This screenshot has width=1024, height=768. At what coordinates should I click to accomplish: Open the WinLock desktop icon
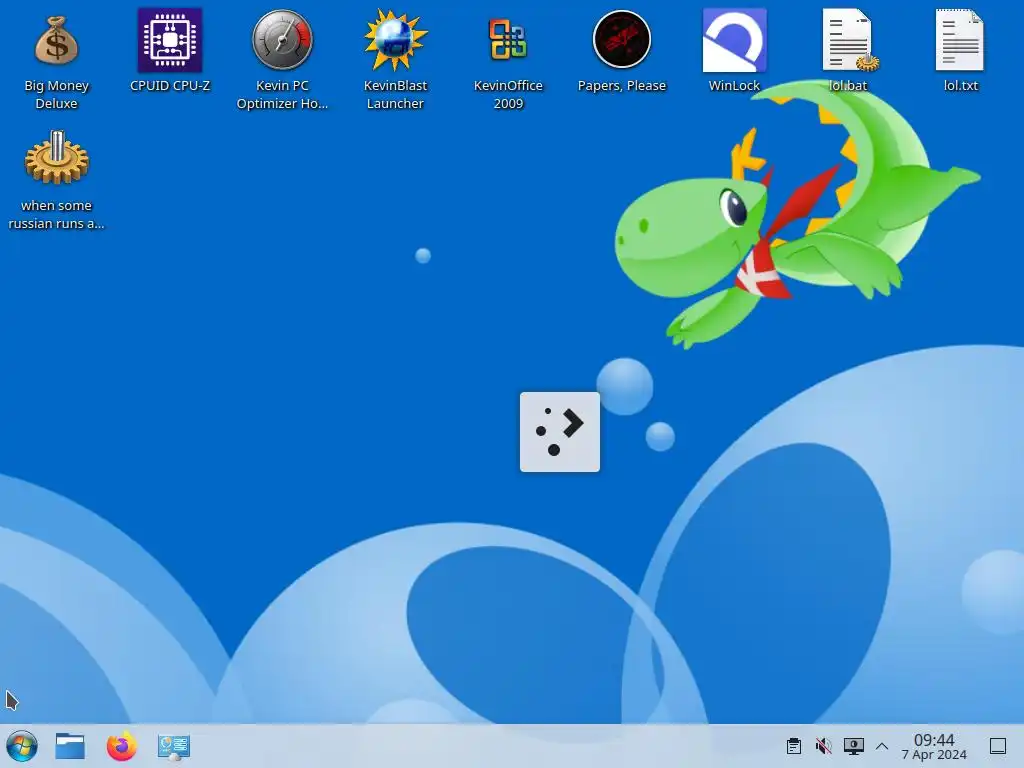[734, 40]
